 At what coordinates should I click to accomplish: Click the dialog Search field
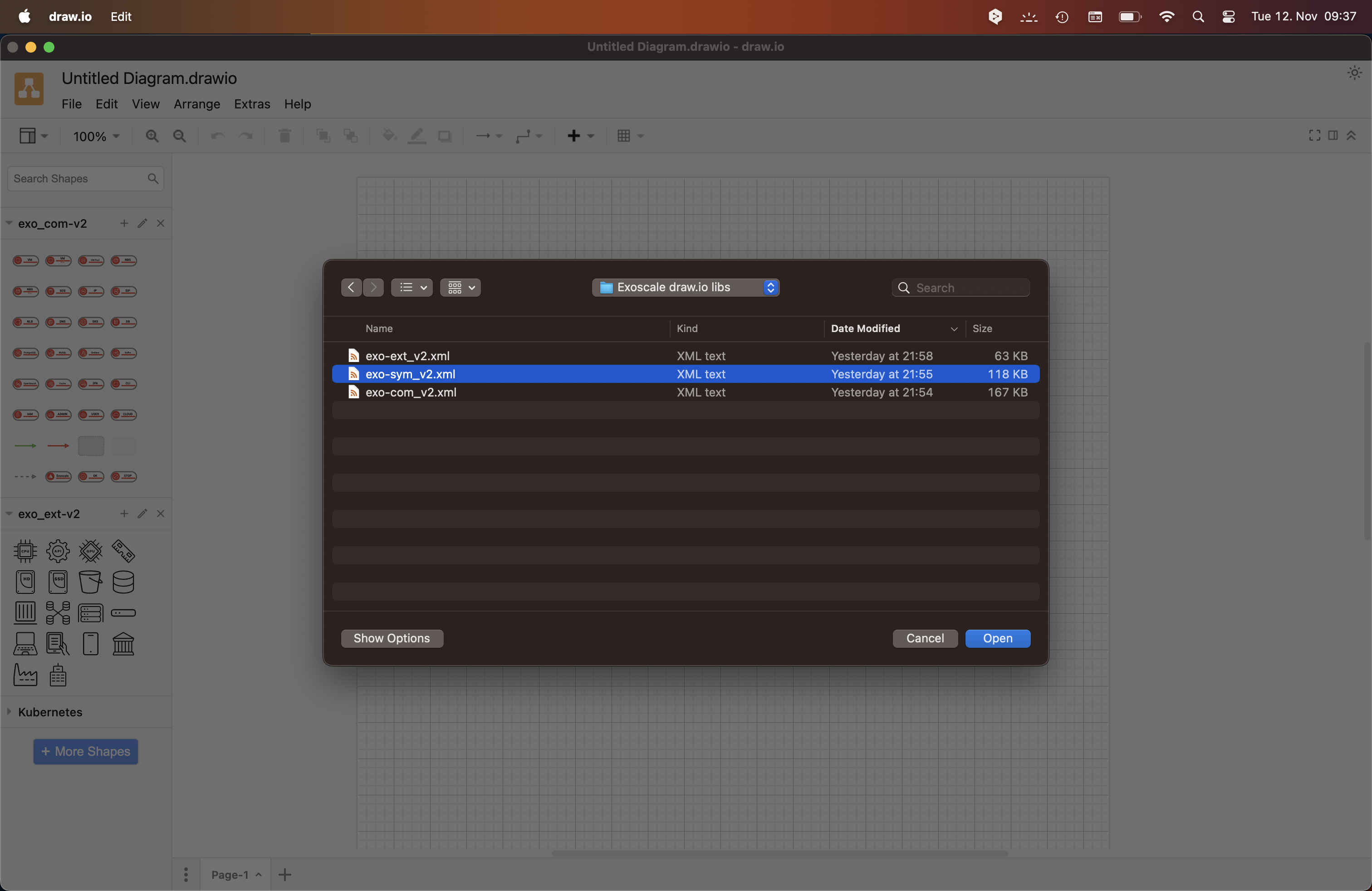coord(961,288)
